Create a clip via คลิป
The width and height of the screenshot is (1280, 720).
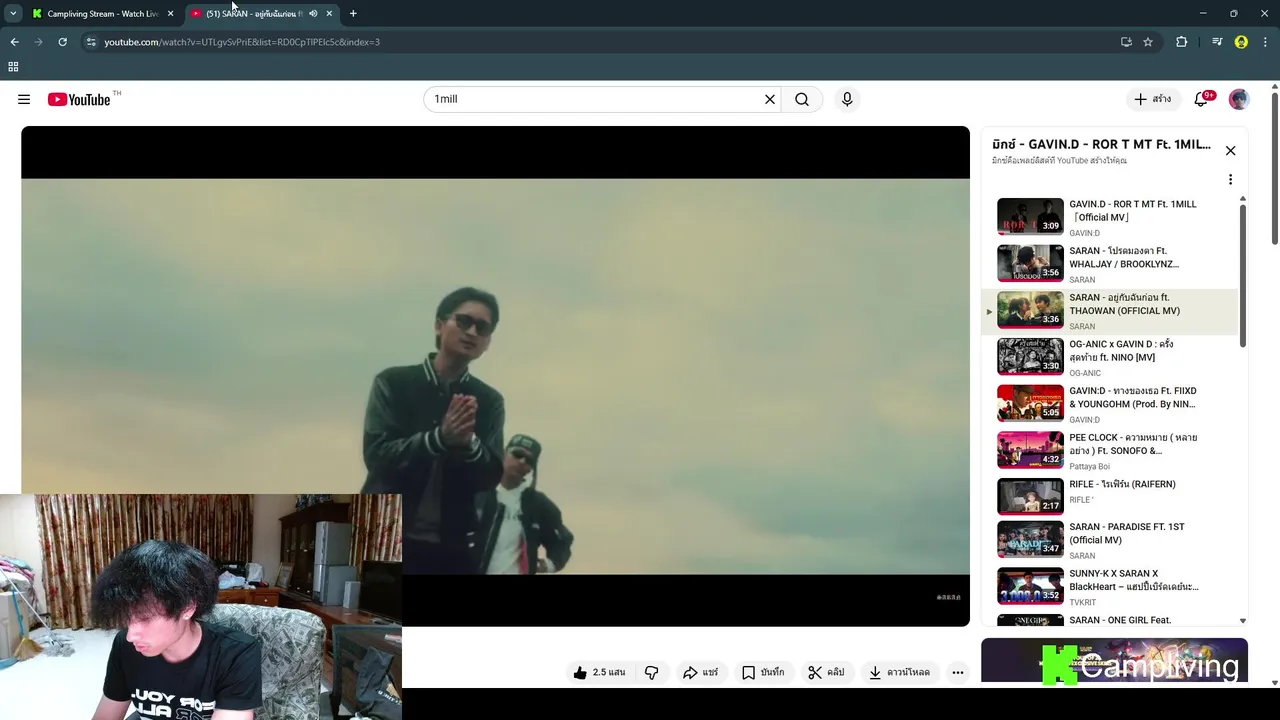(x=826, y=673)
